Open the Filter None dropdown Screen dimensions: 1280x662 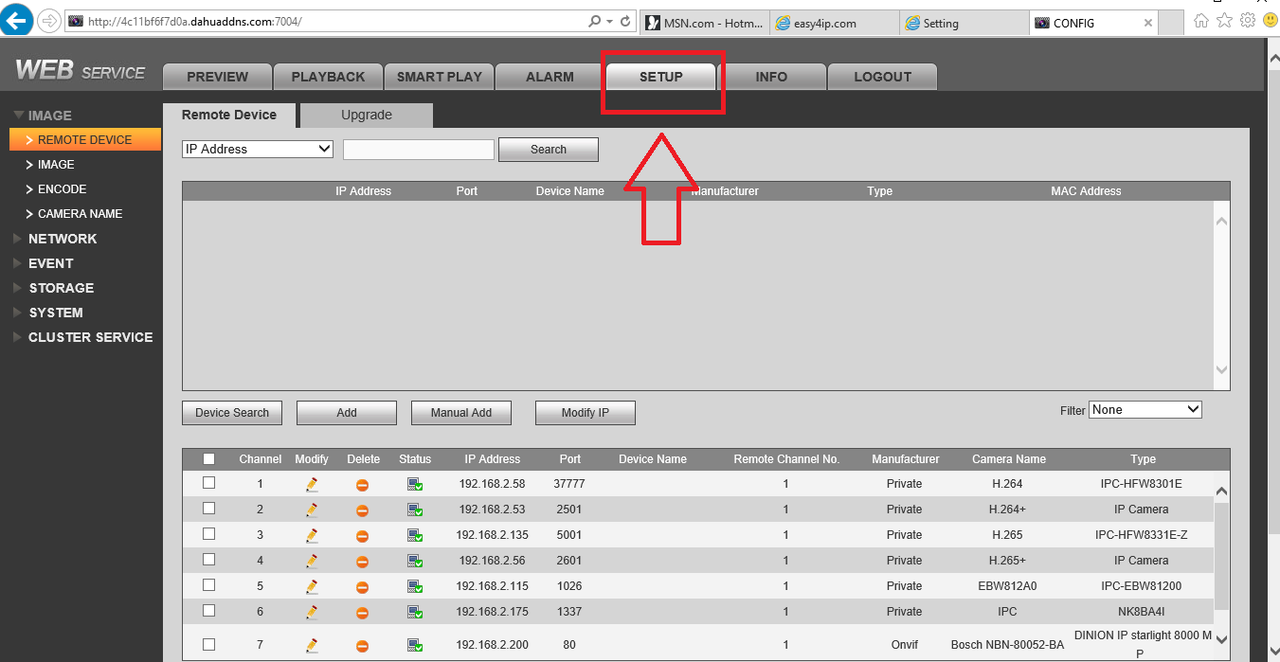[1146, 410]
